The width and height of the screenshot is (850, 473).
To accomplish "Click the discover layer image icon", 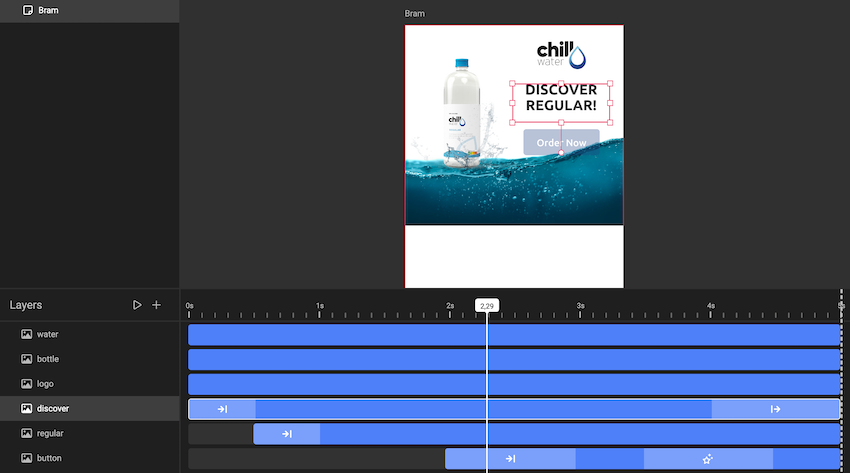I will click(x=27, y=409).
